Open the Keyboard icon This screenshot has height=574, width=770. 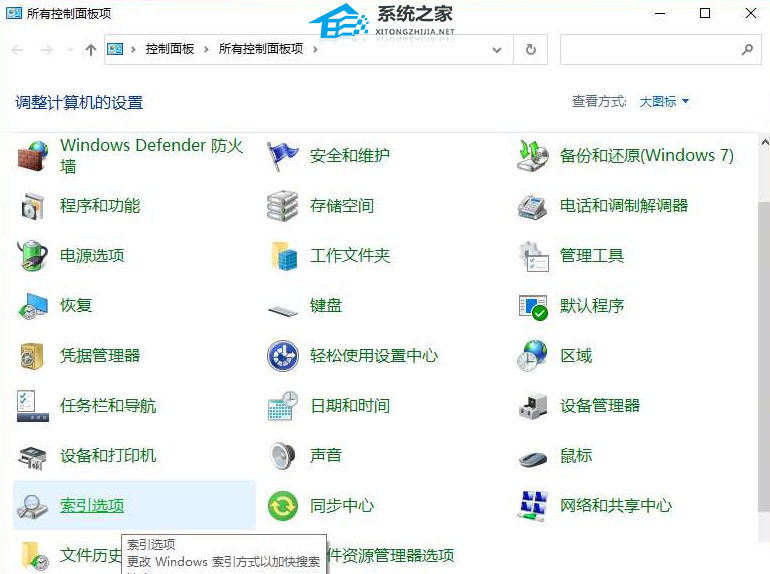coord(283,310)
